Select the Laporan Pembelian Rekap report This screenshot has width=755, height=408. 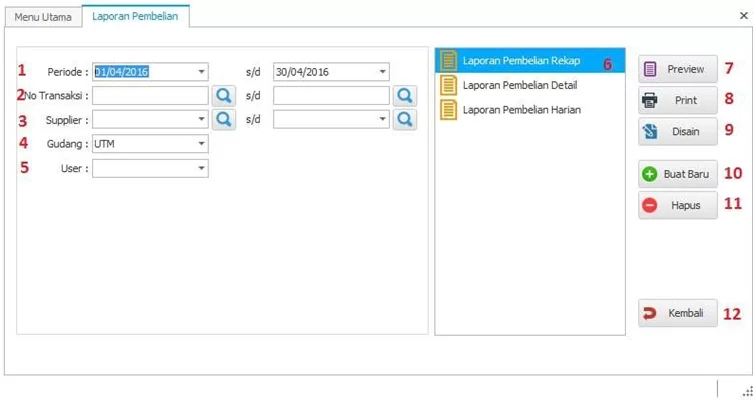(520, 61)
